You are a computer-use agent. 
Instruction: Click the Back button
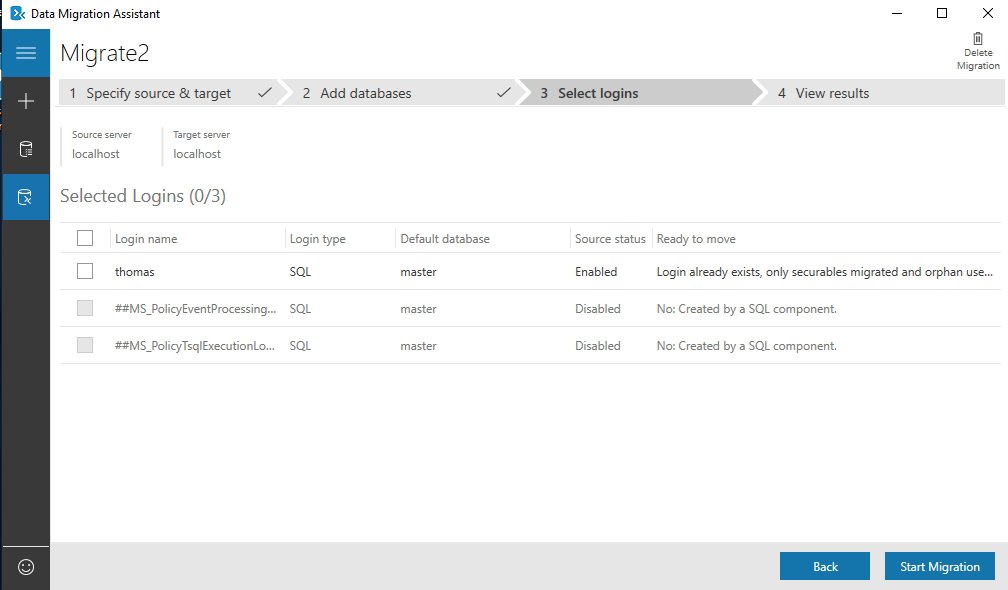(824, 565)
